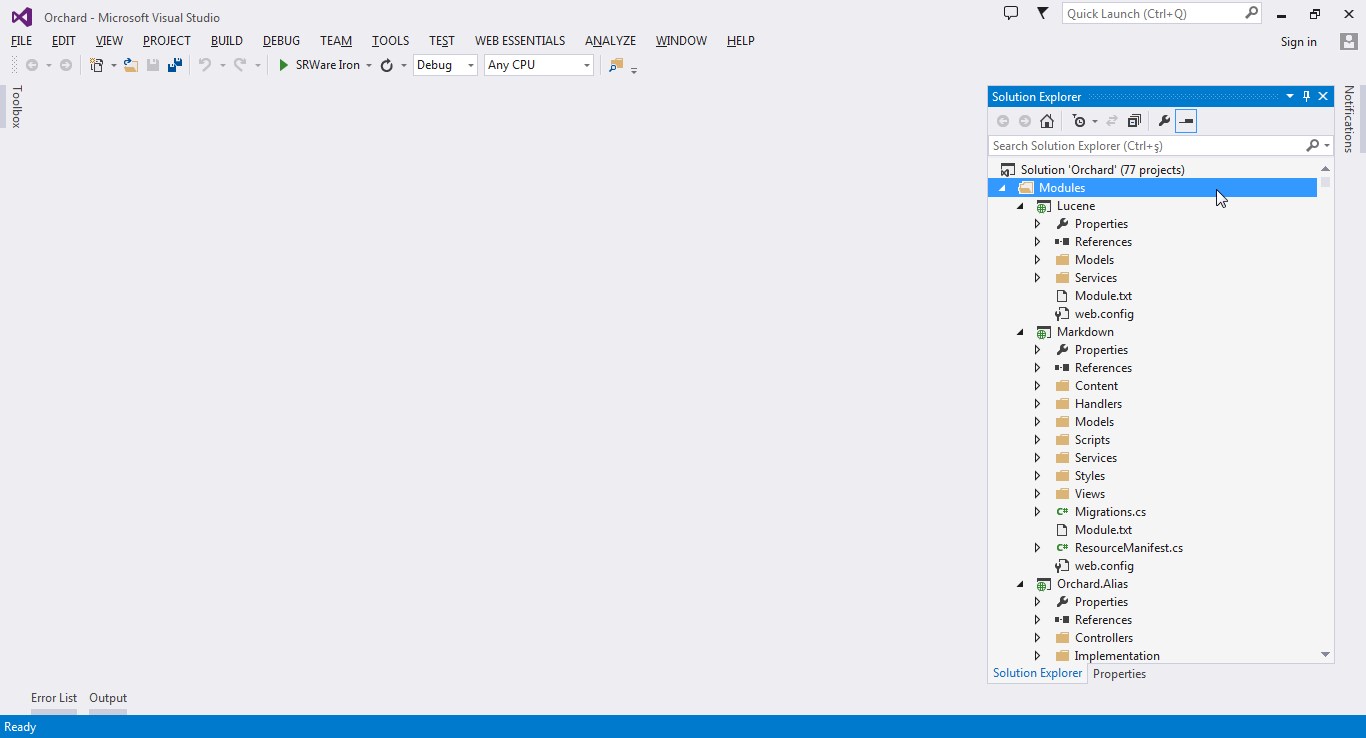Image resolution: width=1366 pixels, height=738 pixels.
Task: Click the Visual Studio logo icon
Action: [21, 17]
